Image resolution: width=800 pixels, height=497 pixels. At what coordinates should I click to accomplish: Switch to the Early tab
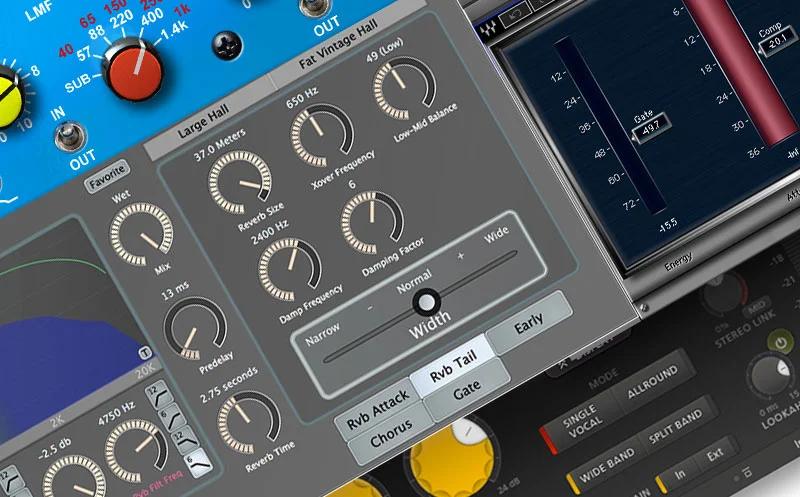tap(529, 323)
